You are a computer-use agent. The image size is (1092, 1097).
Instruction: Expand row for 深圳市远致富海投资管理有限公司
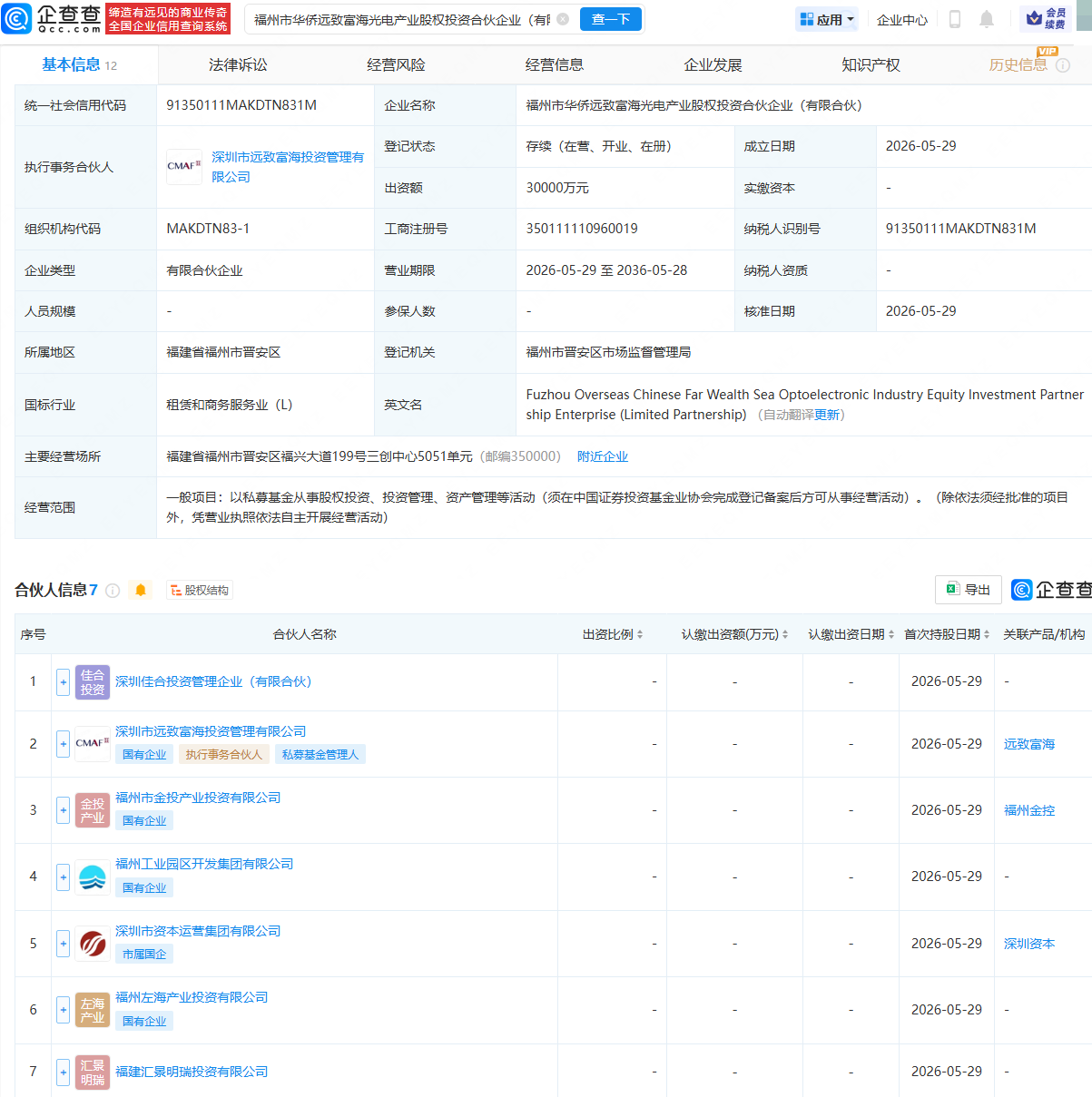click(x=64, y=744)
